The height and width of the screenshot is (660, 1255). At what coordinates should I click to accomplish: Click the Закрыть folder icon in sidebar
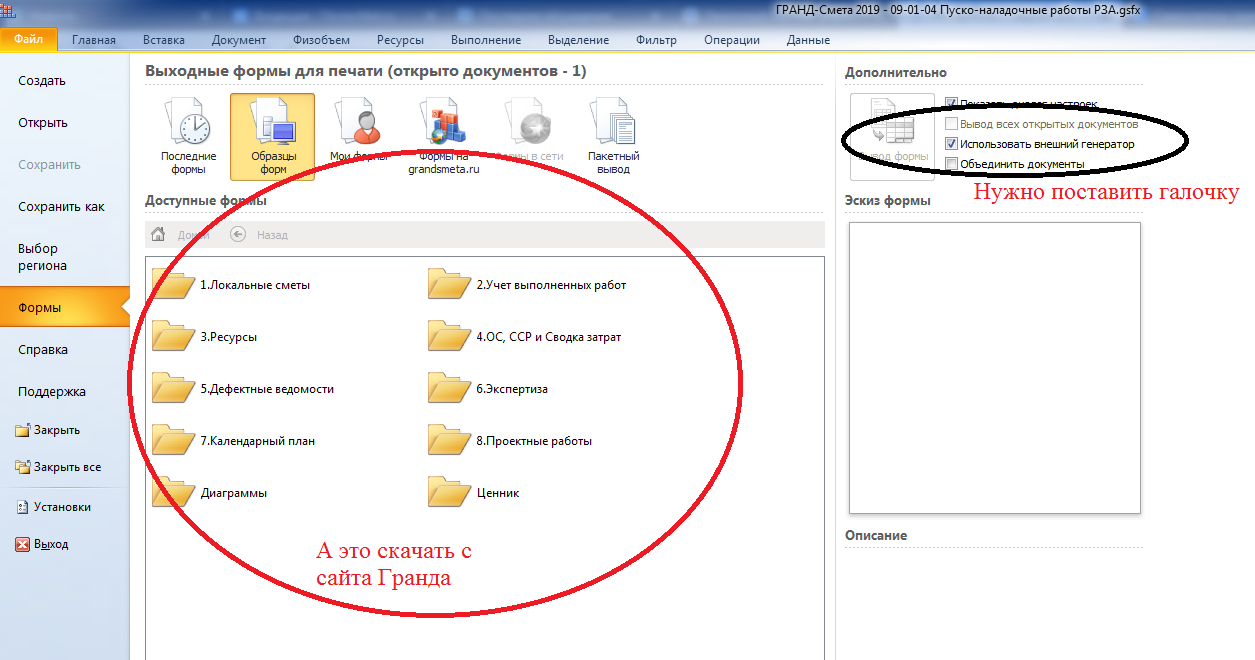pyautogui.click(x=23, y=430)
